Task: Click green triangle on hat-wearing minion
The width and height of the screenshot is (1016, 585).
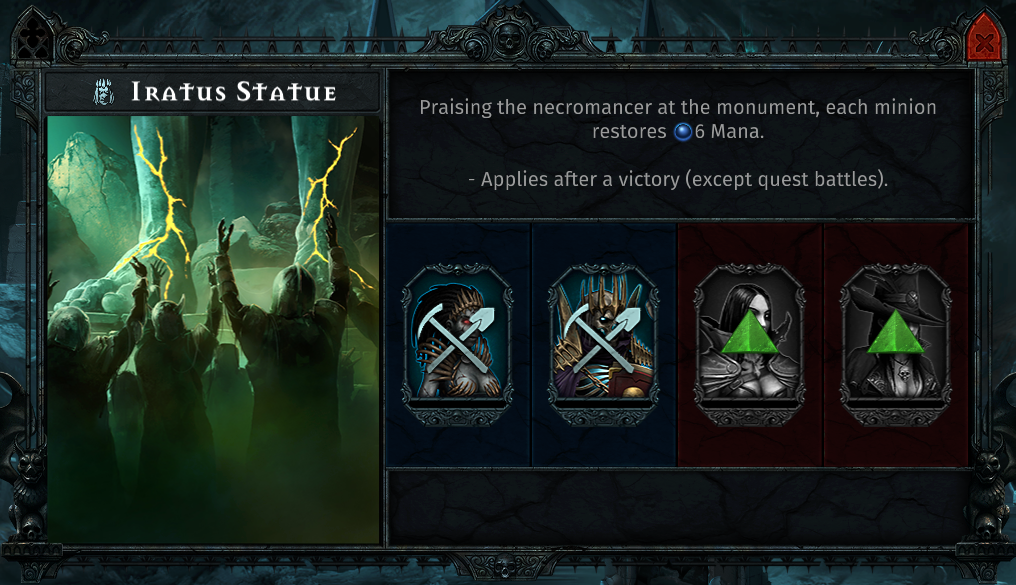Action: (895, 332)
